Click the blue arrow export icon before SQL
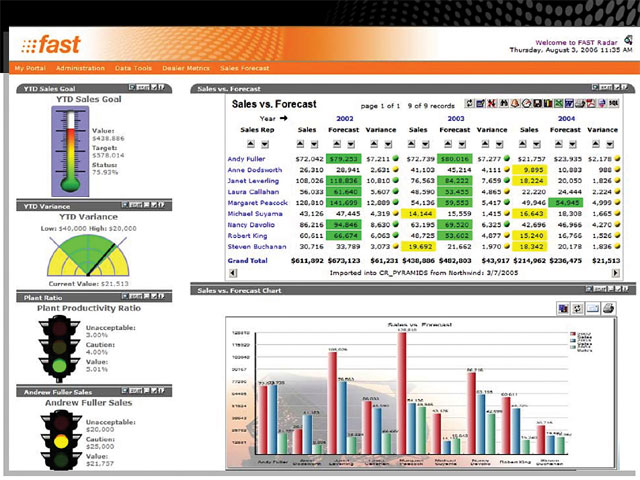The image size is (640, 480). 602,103
